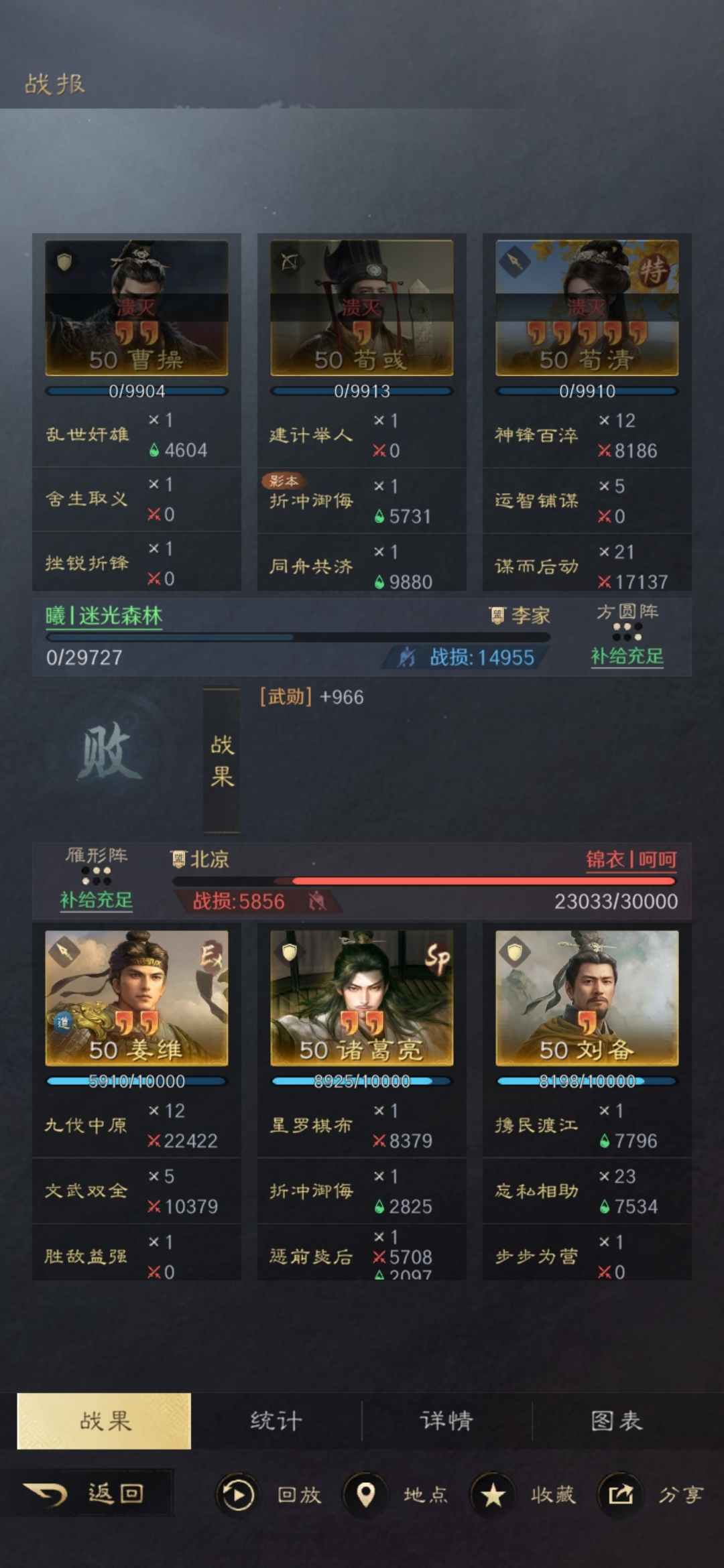
Task: Open the location (地点) pin icon
Action: [x=365, y=1494]
